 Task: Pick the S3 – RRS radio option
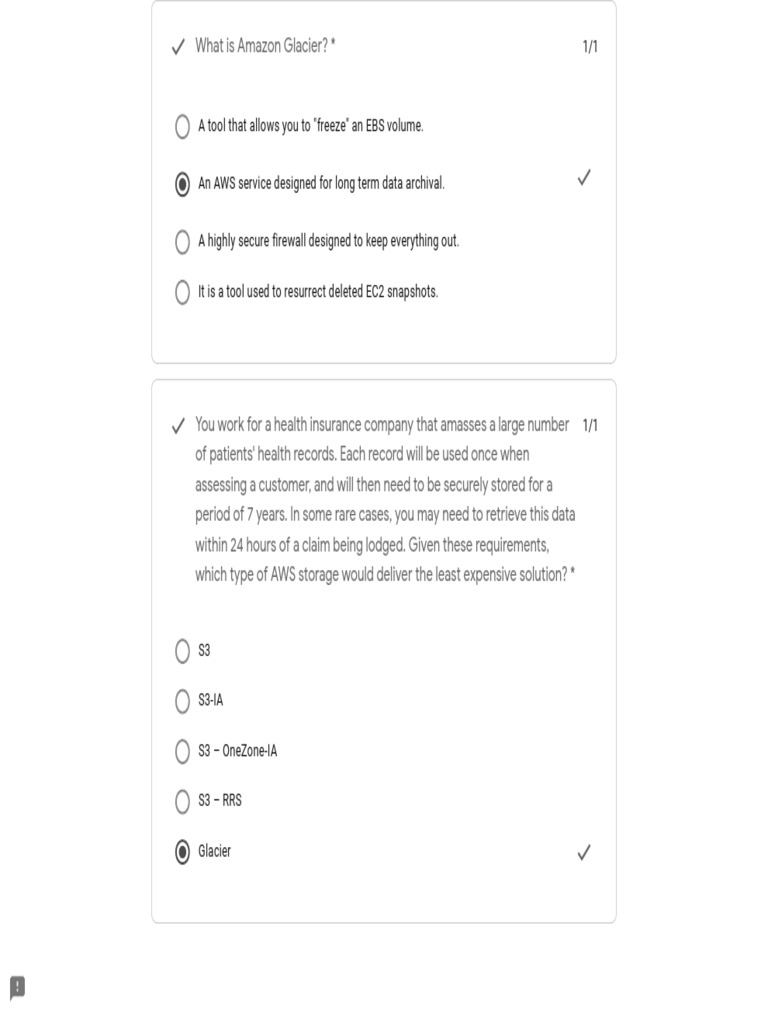pos(182,801)
